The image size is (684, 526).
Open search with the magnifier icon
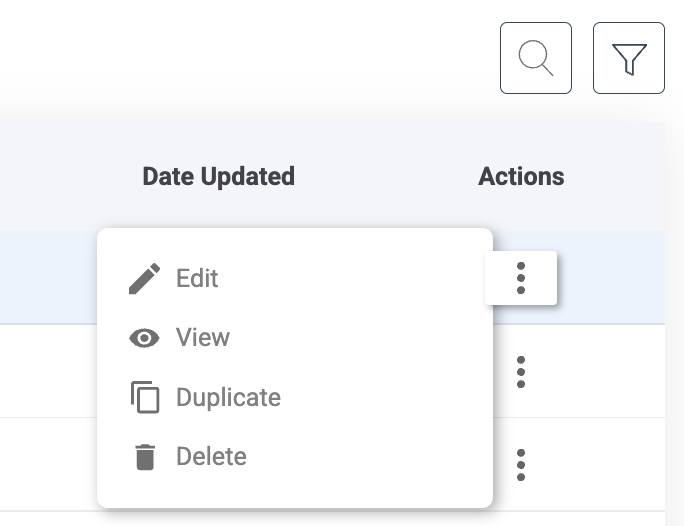536,58
